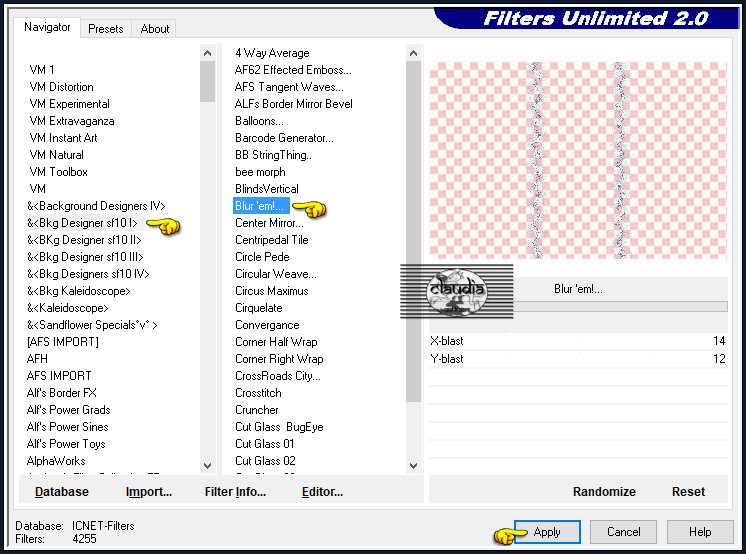Click the filter list scrollbar thumb
The image size is (746, 554).
[x=413, y=232]
